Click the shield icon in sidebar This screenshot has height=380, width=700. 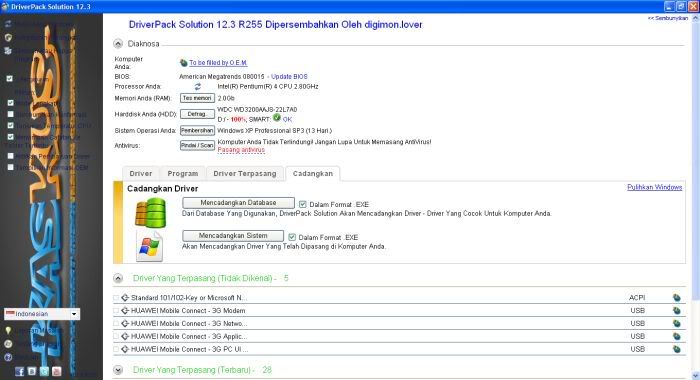coord(8,38)
